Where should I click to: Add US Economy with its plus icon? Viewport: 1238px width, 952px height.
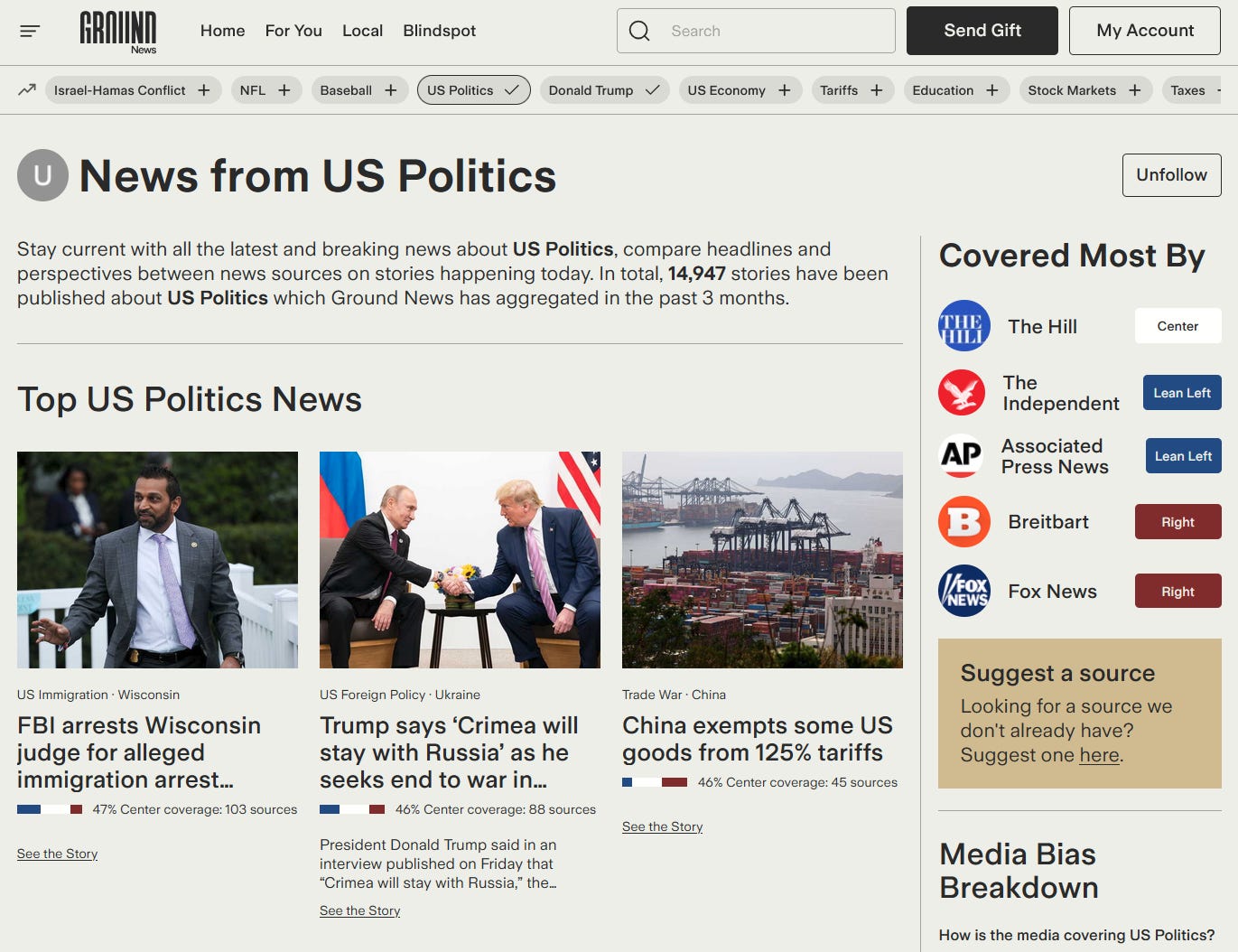coord(785,90)
